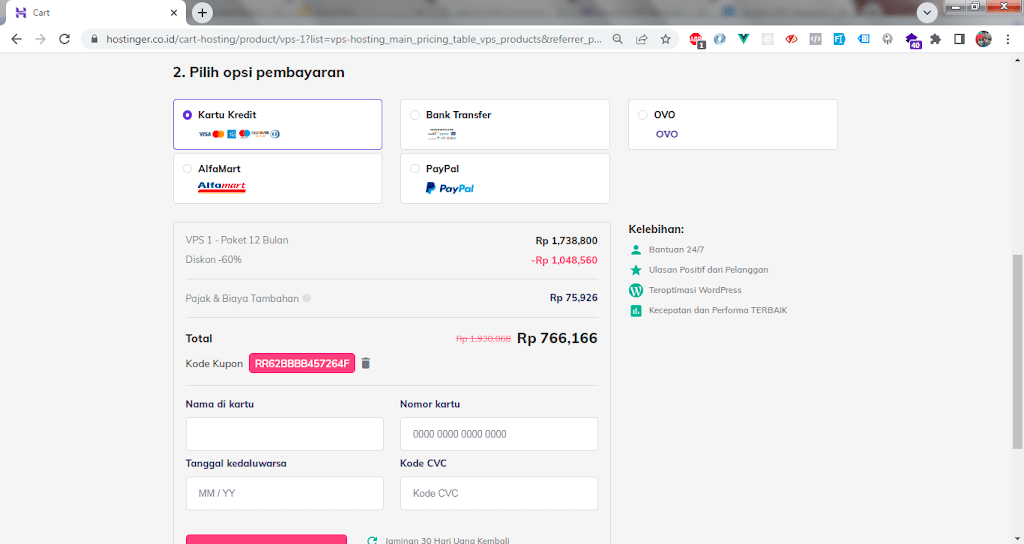Viewport: 1024px width, 544px height.
Task: Focus the Nomor kartu field
Action: click(x=499, y=434)
